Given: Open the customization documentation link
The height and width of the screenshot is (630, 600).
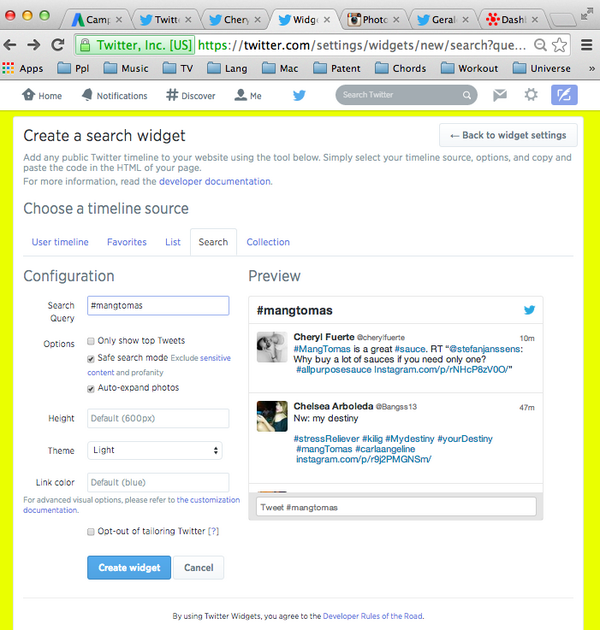Looking at the screenshot, I should tap(131, 505).
